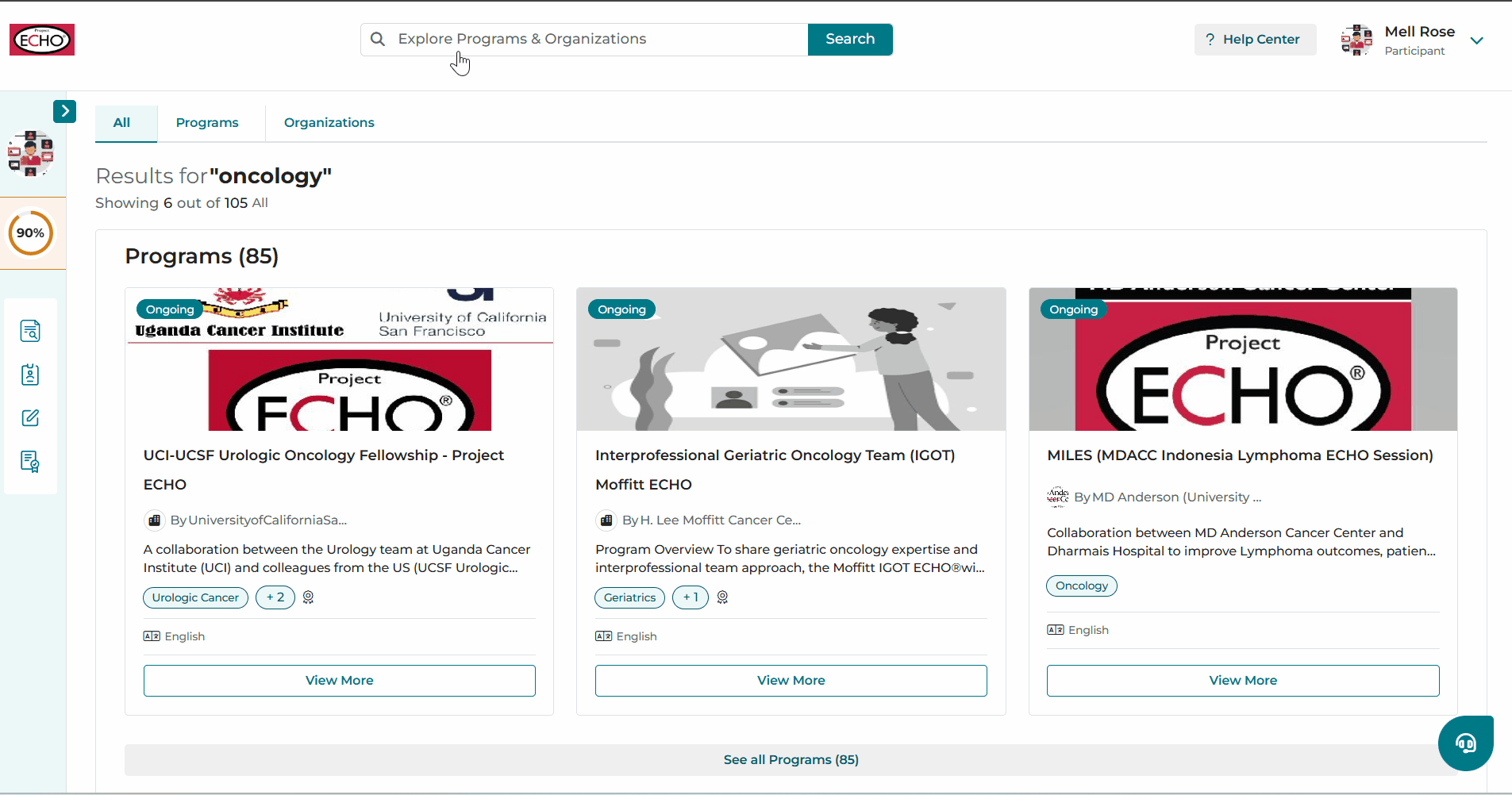Select the Oncology tag
This screenshot has height=795, width=1512.
pos(1082,586)
